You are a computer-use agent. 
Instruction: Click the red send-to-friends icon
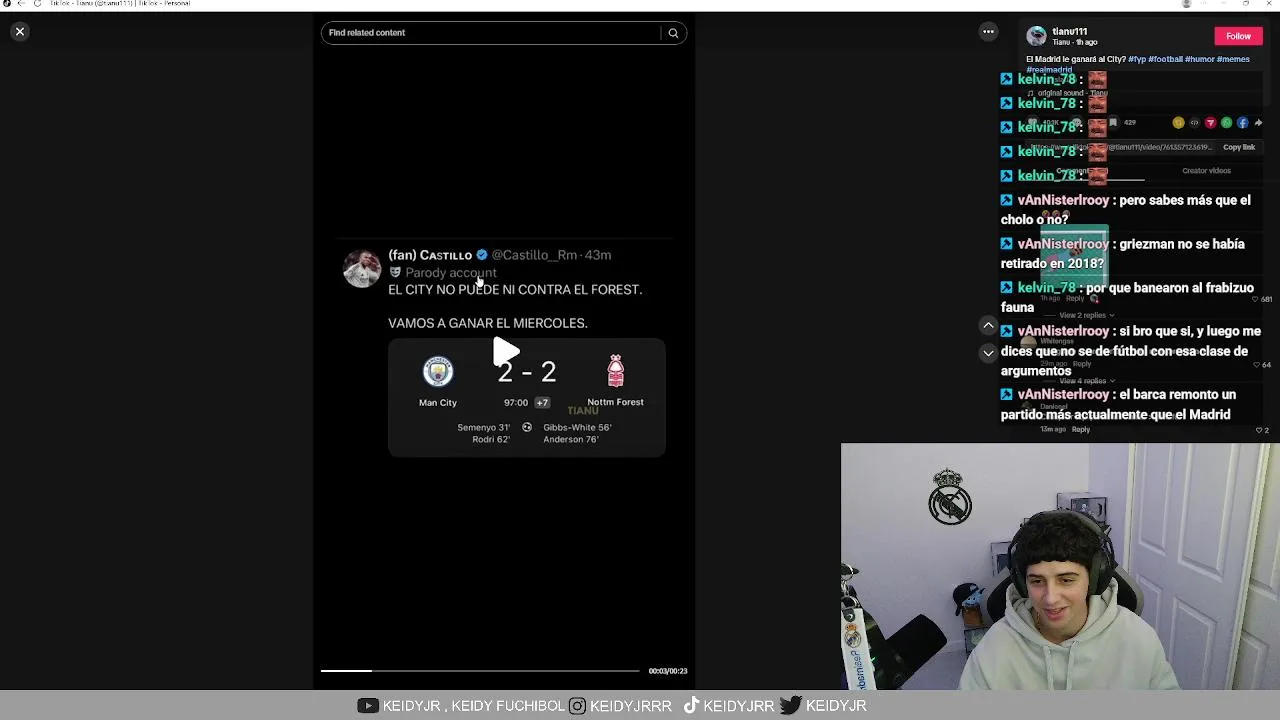[x=1210, y=123]
